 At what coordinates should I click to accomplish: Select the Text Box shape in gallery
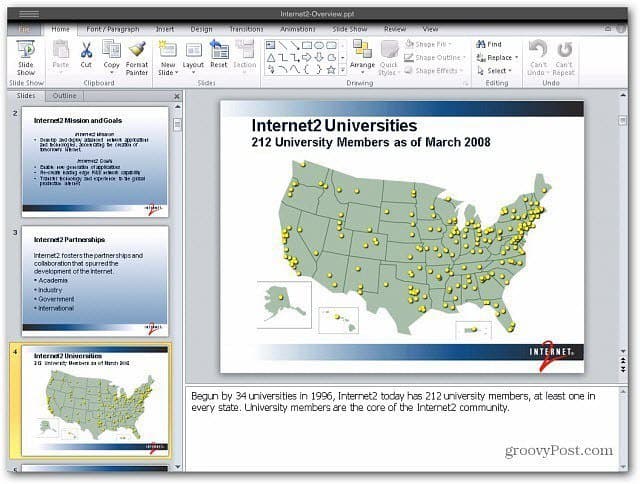coord(270,45)
